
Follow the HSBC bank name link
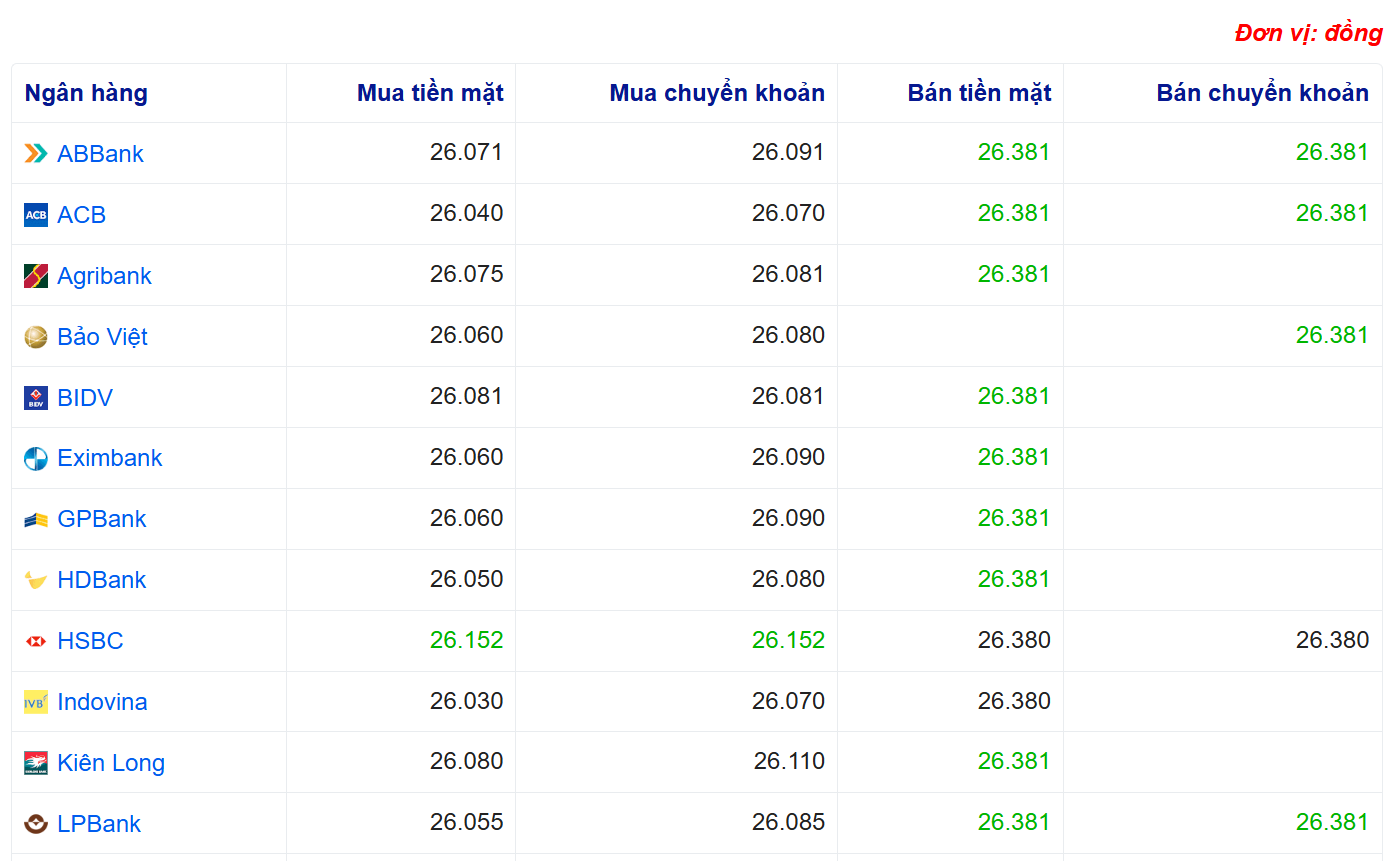click(90, 641)
